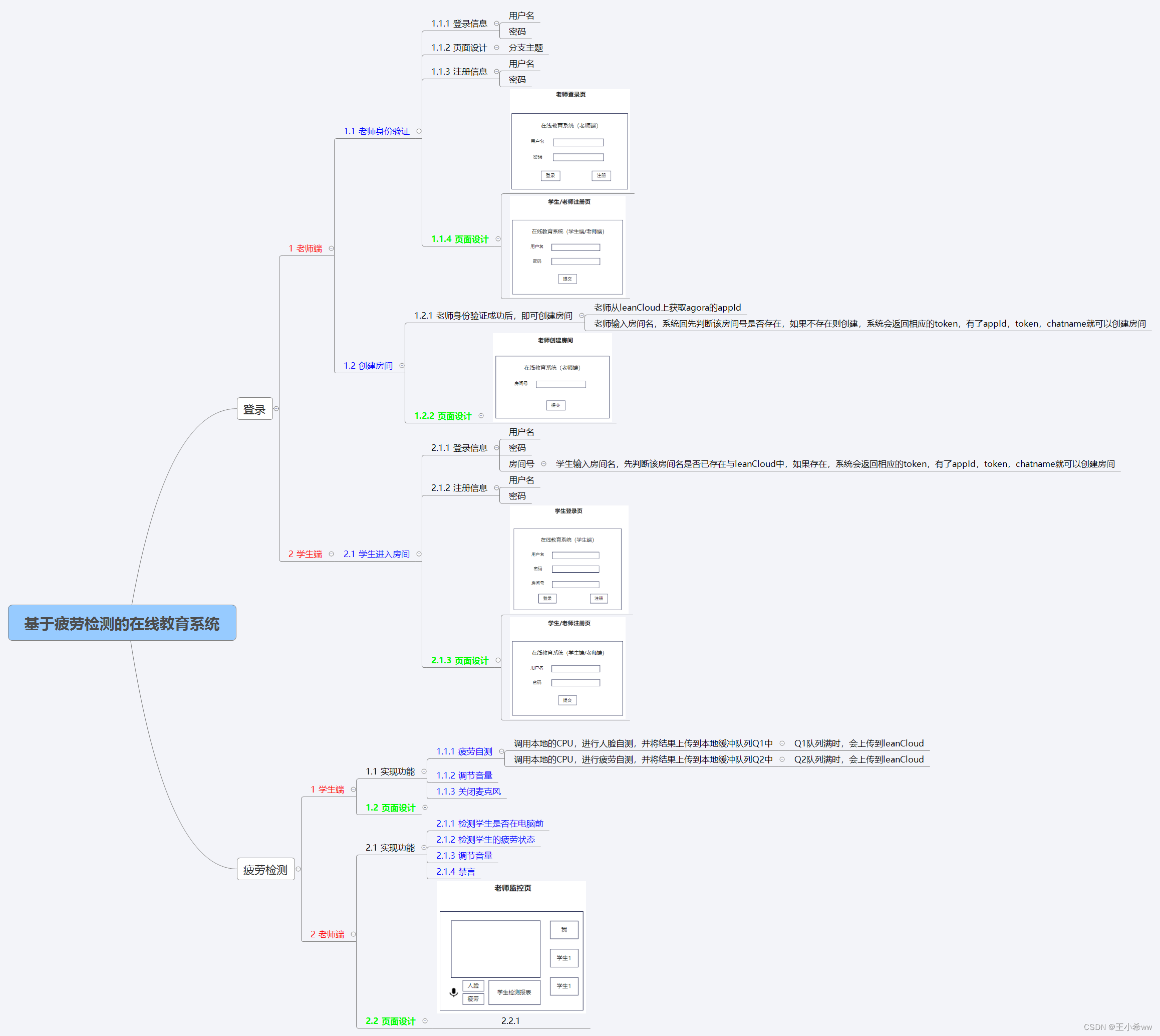
Task: Select the 2.1 学生进入房间 node
Action: pyautogui.click(x=377, y=554)
